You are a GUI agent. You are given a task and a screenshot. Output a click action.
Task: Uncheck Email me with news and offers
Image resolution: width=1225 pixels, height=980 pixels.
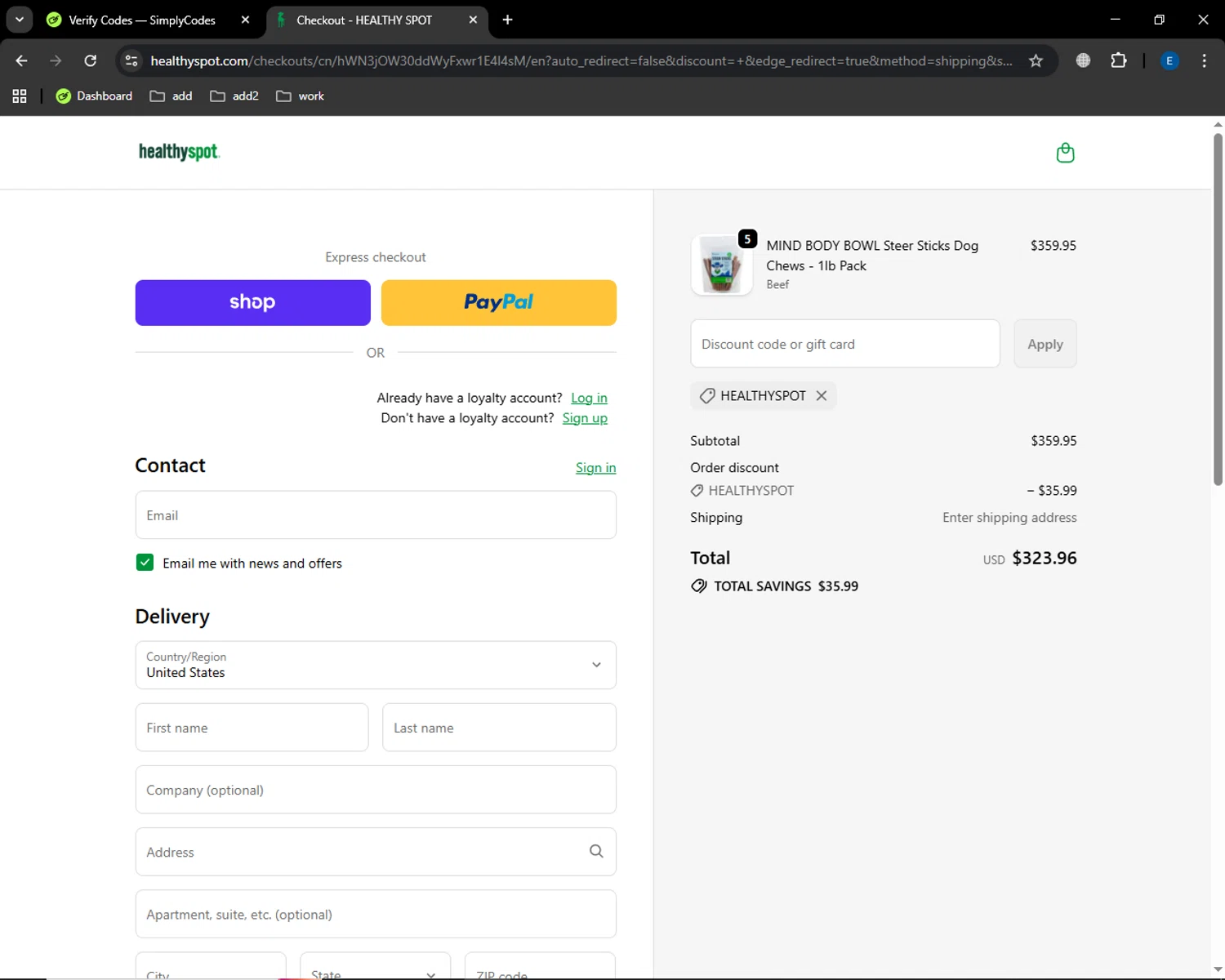tap(145, 563)
